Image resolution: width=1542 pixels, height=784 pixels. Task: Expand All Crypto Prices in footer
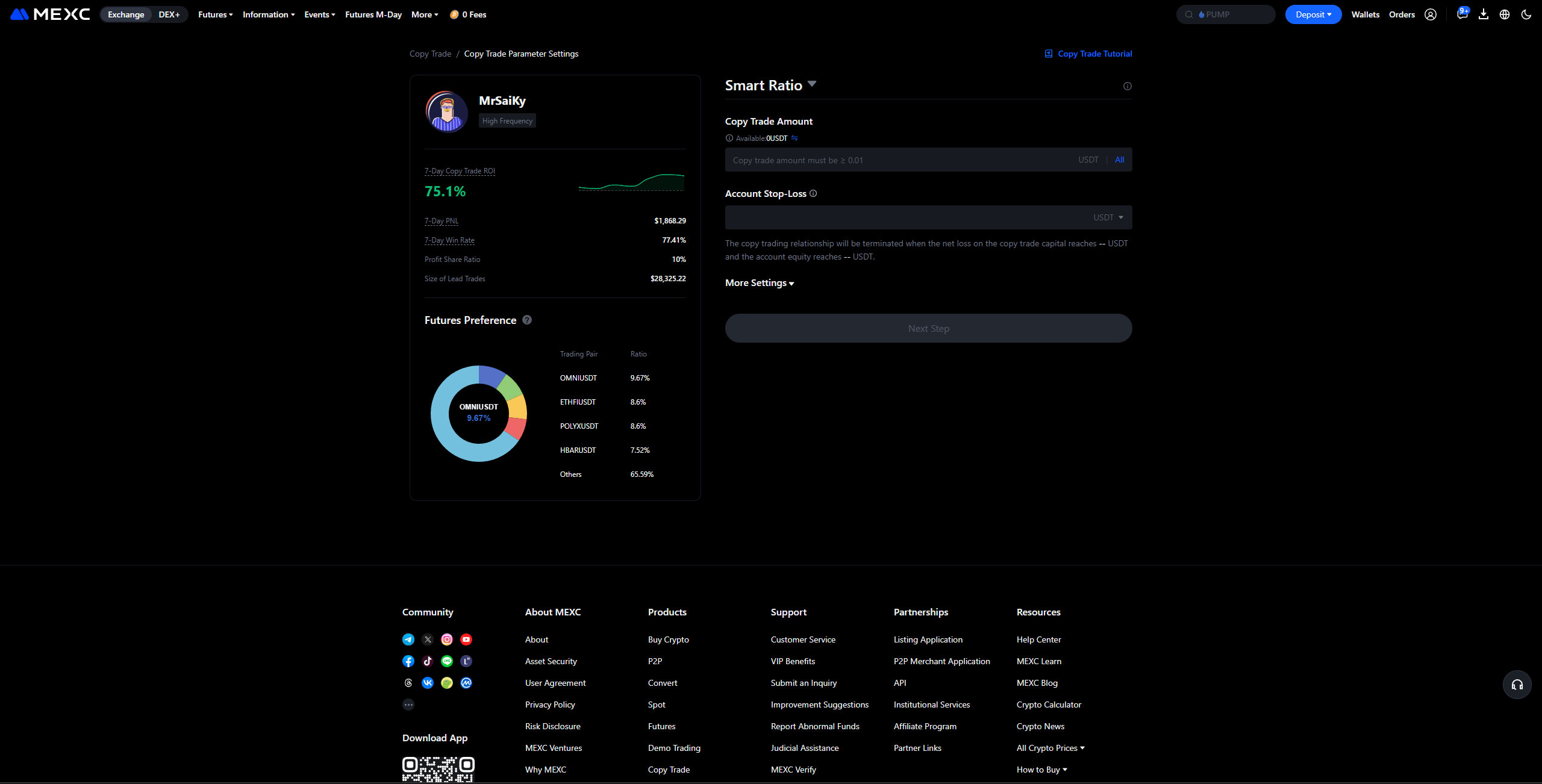click(1050, 748)
